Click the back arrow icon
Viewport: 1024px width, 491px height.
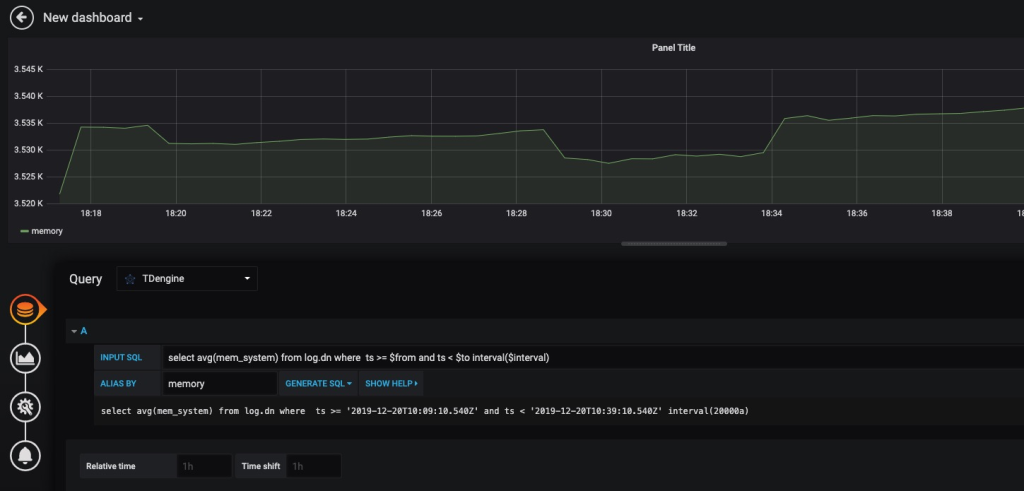(x=22, y=18)
